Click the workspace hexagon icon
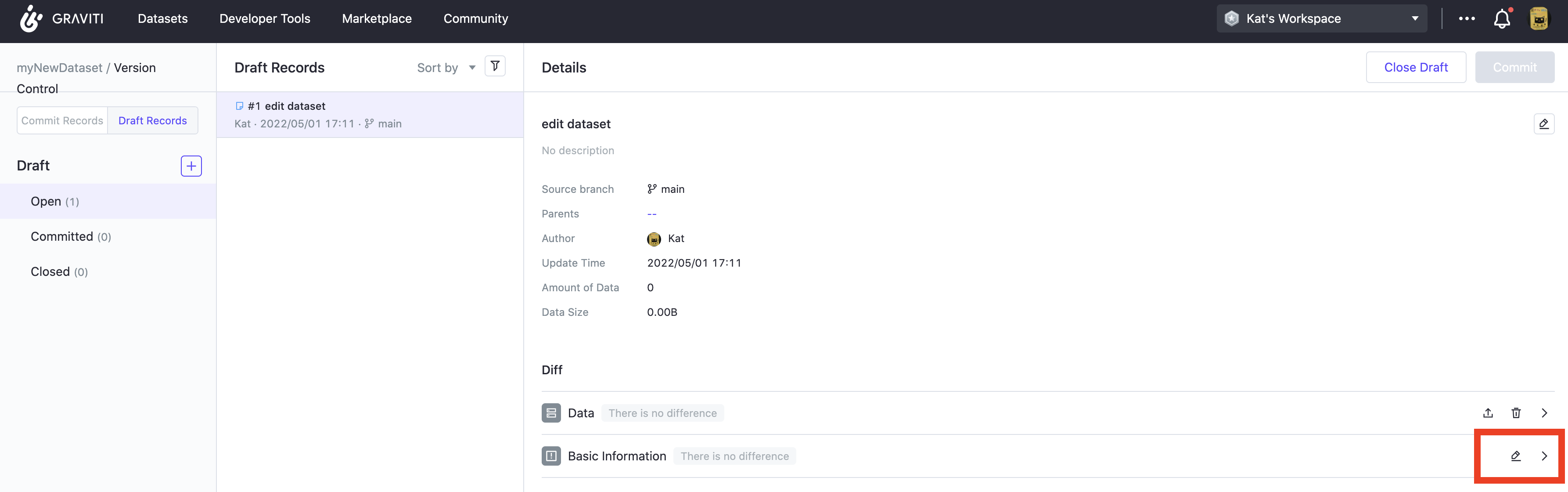 (1231, 19)
